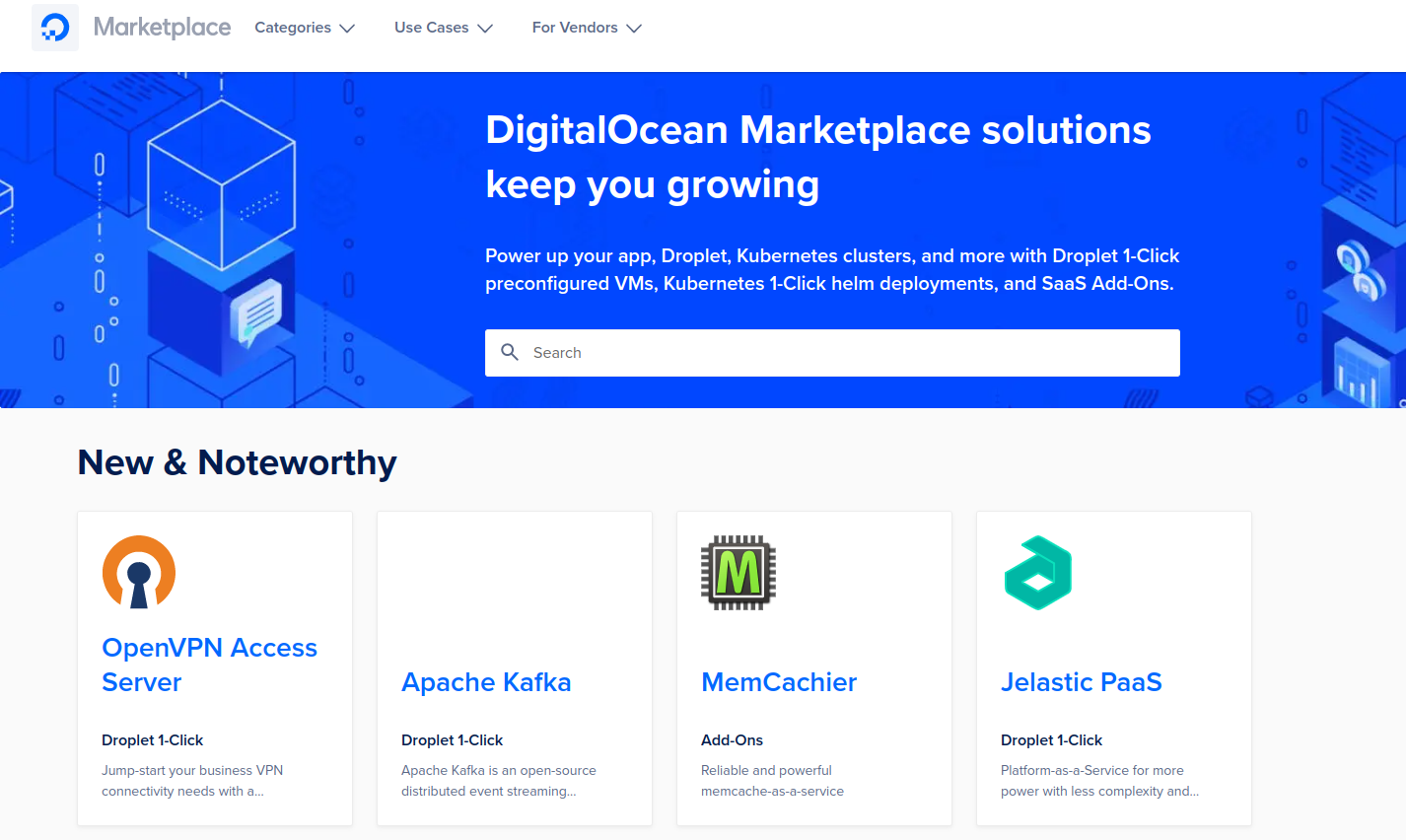Click the search magnifier icon
The image size is (1406, 840).
click(510, 352)
